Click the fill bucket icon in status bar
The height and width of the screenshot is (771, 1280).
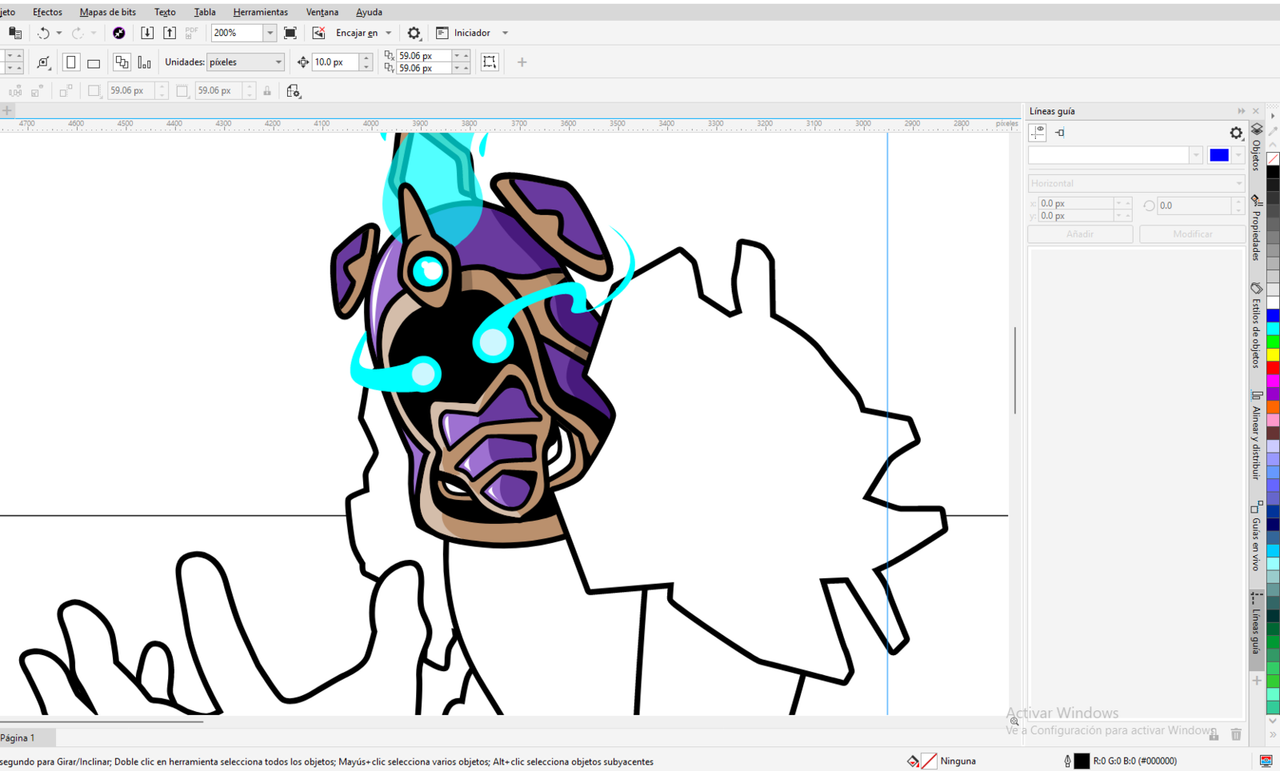click(913, 761)
